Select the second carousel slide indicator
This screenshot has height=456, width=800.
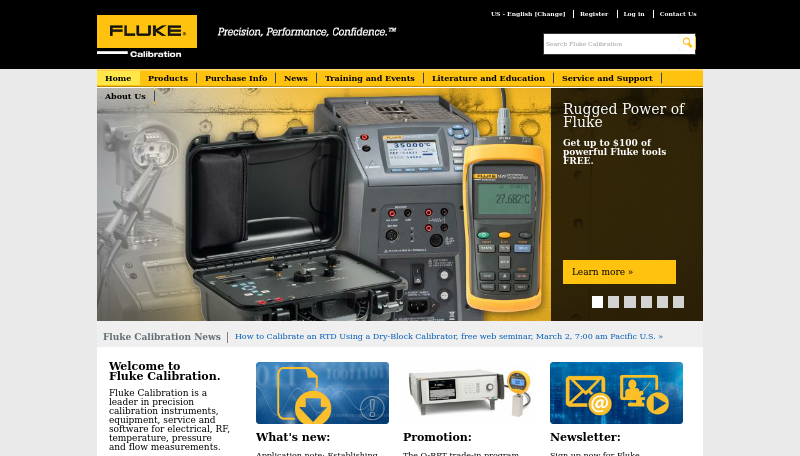[x=614, y=302]
